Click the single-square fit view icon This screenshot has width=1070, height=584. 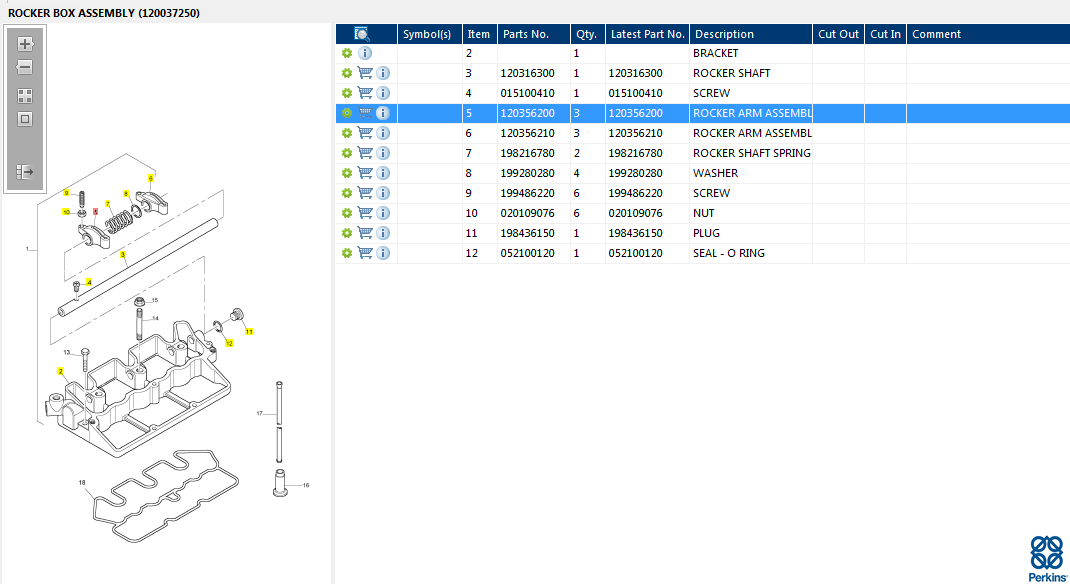[25, 119]
